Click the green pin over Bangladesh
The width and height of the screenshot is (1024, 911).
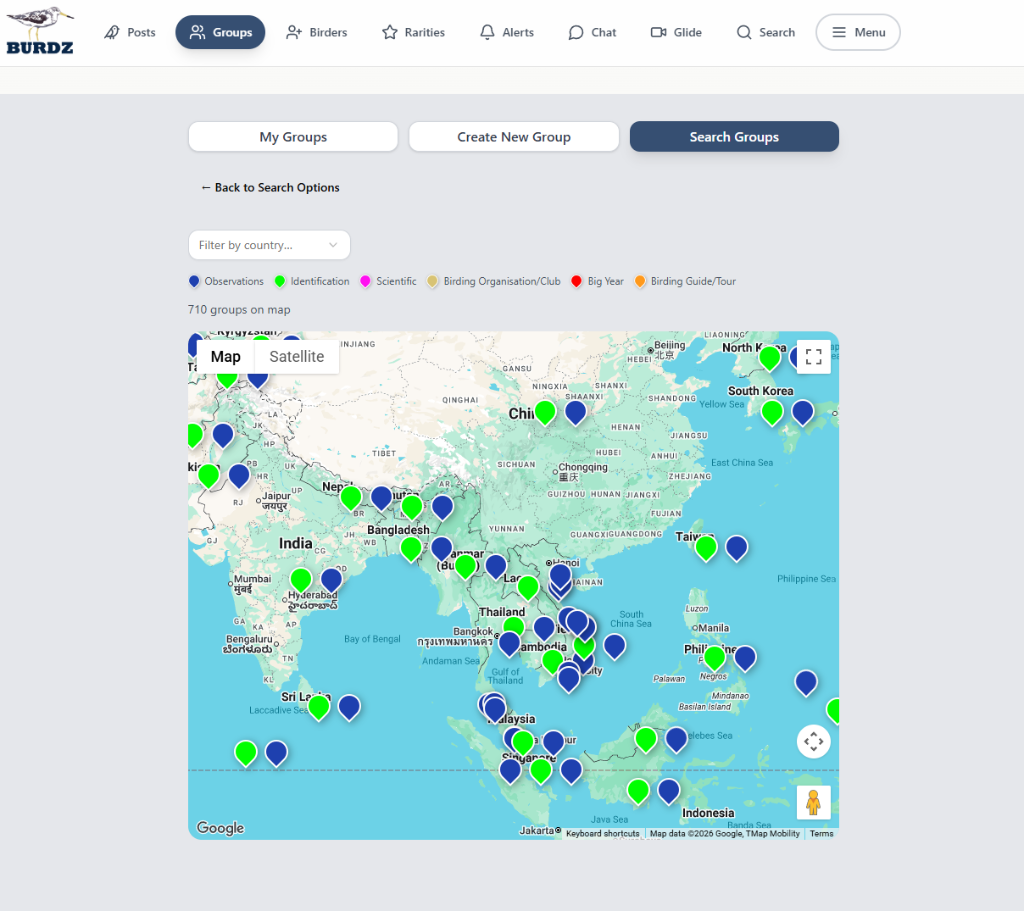tap(411, 549)
